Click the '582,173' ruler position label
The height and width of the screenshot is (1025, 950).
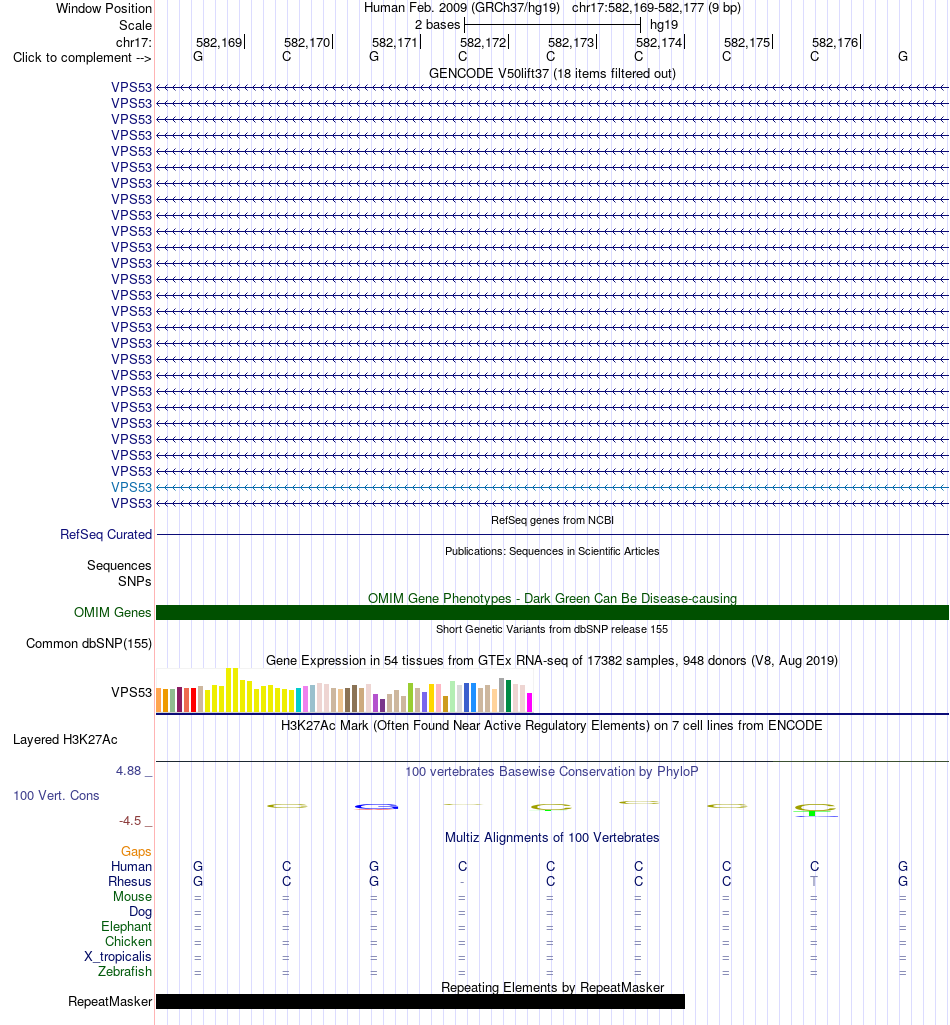point(571,42)
